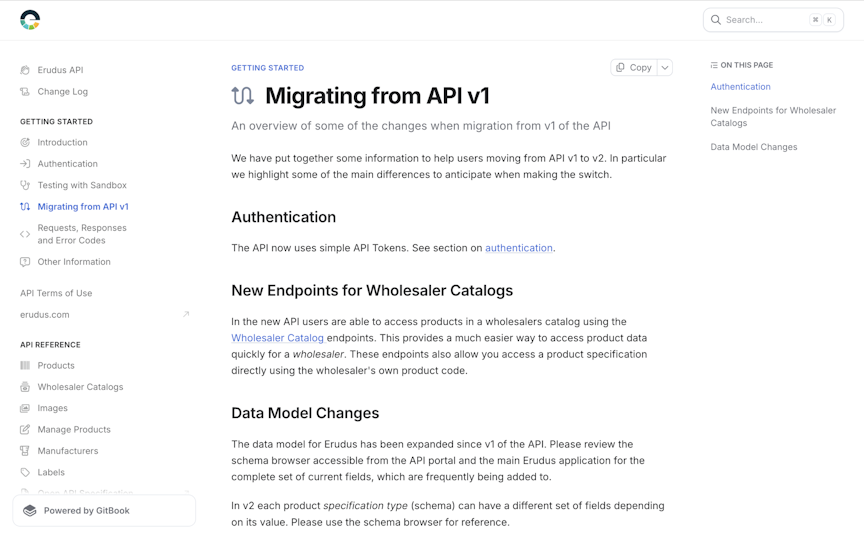Click the Migrating from API v1 sidebar icon
864x542 pixels.
(25, 207)
